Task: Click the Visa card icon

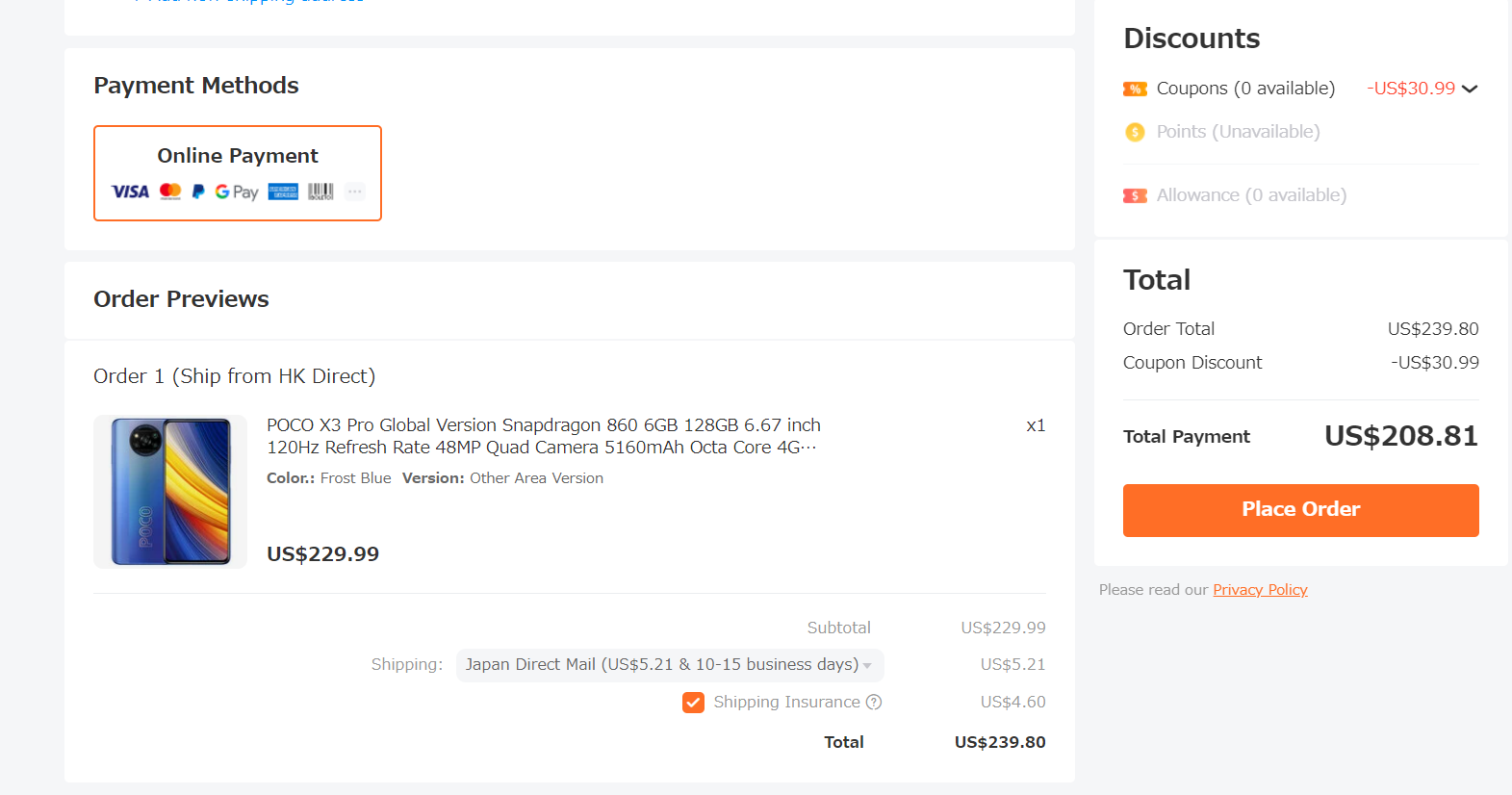Action: (130, 192)
